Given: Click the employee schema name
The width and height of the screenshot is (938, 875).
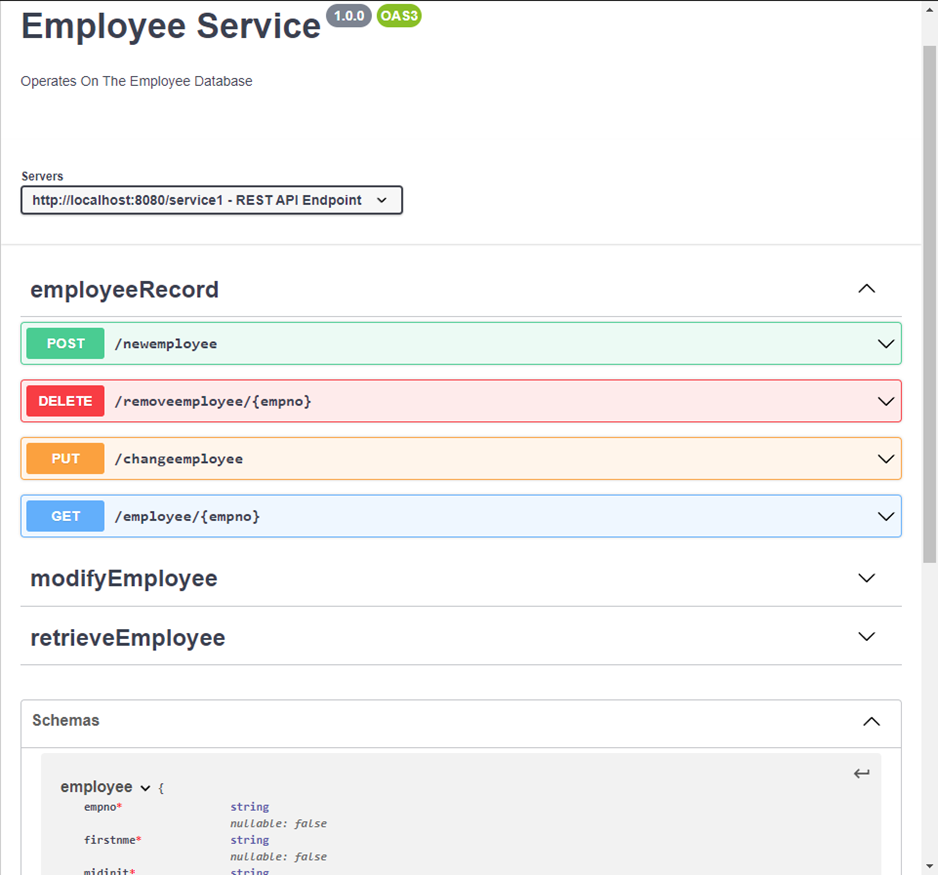Looking at the screenshot, I should 96,786.
